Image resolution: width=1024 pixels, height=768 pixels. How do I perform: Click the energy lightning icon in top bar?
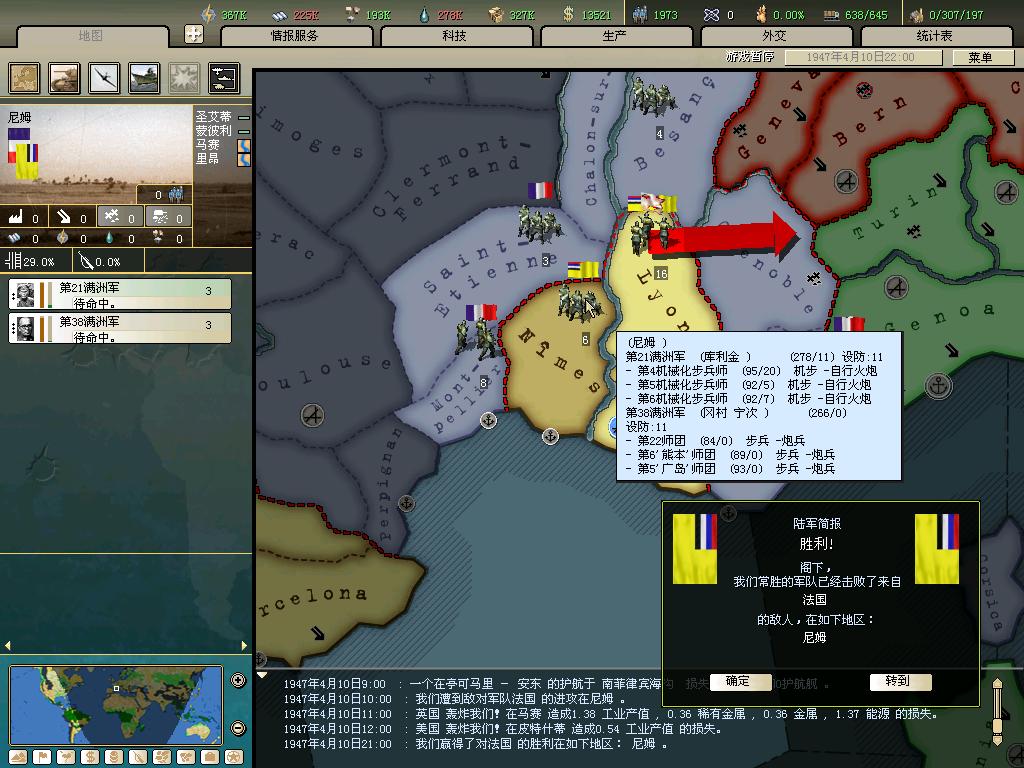point(208,14)
